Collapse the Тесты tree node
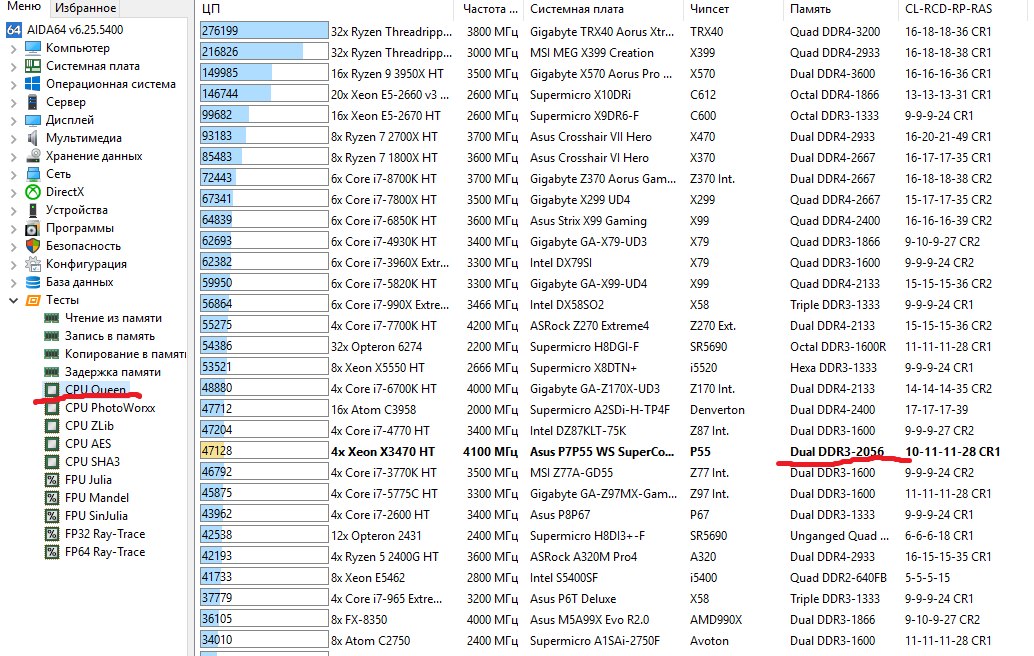The image size is (1034, 656). click(x=13, y=300)
